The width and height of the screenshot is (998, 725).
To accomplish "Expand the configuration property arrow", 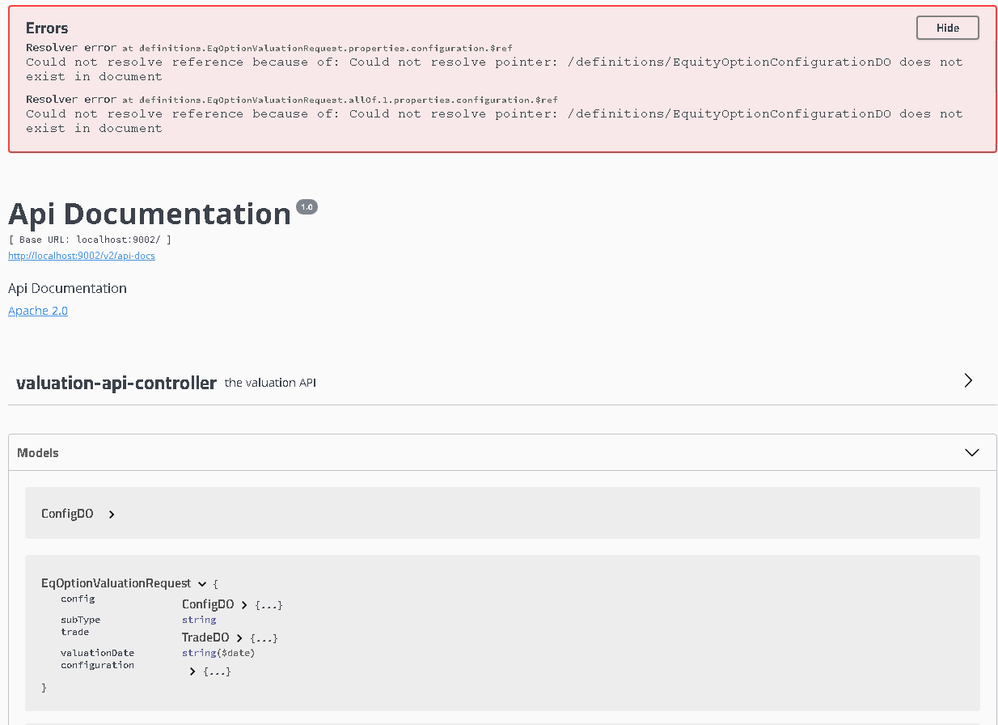I will click(x=192, y=672).
